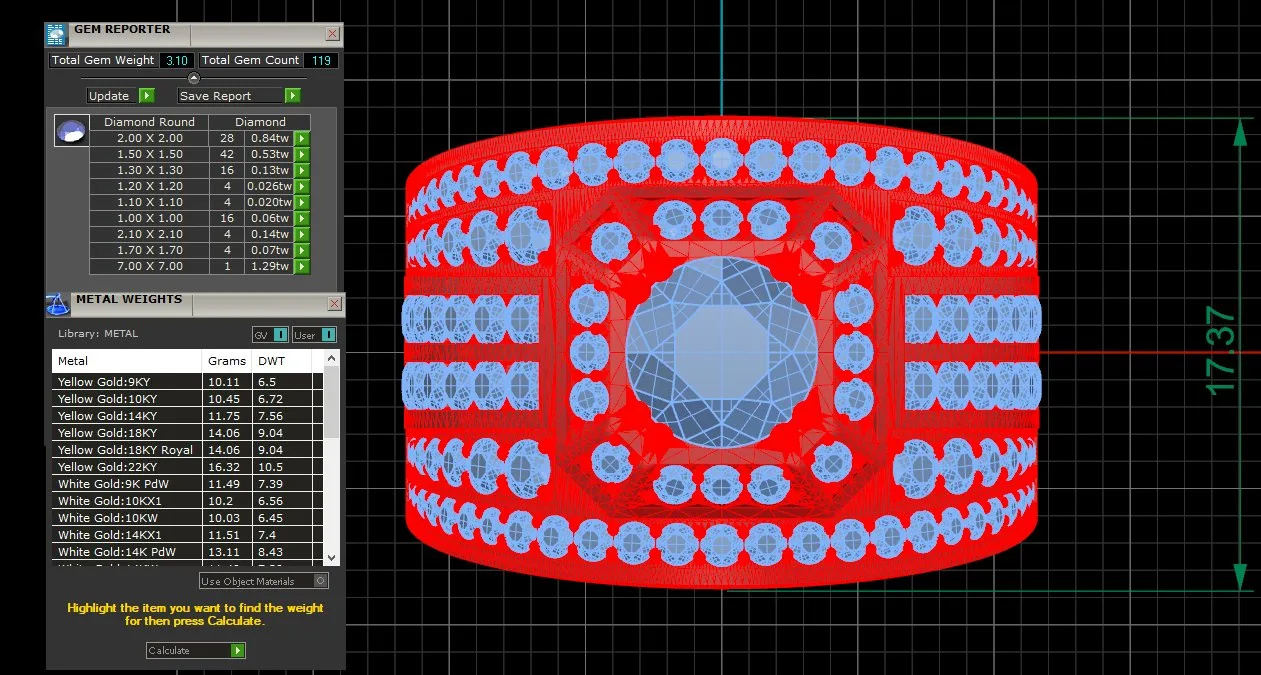Click green arrow for 2.00 X 2.00 row
The image size is (1261, 675).
302,138
